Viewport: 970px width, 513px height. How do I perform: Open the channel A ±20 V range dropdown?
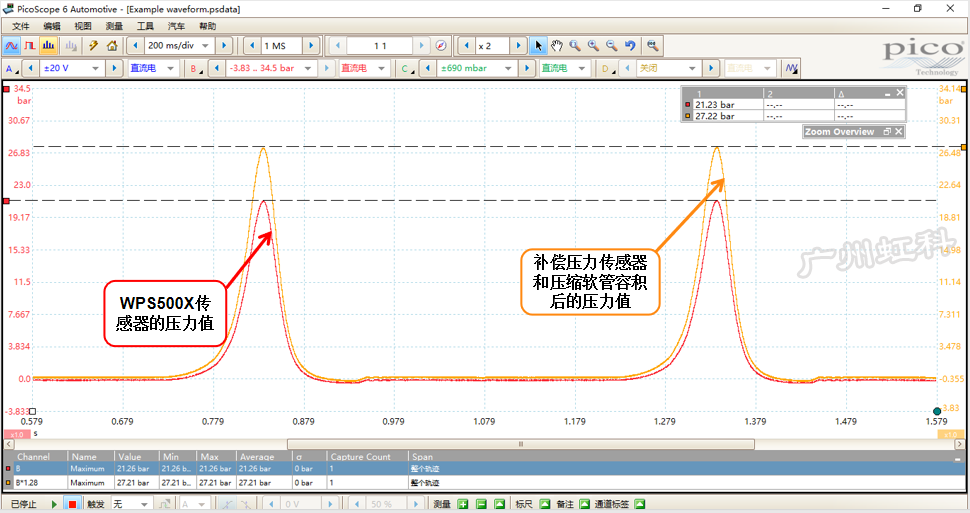(95, 68)
